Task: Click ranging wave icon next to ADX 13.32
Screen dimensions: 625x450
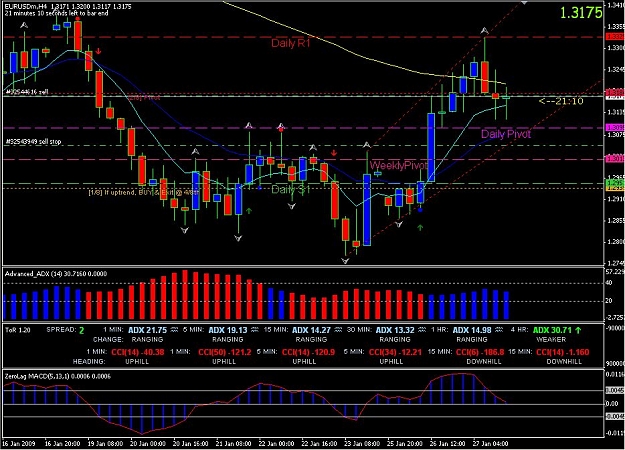Action: [x=422, y=330]
